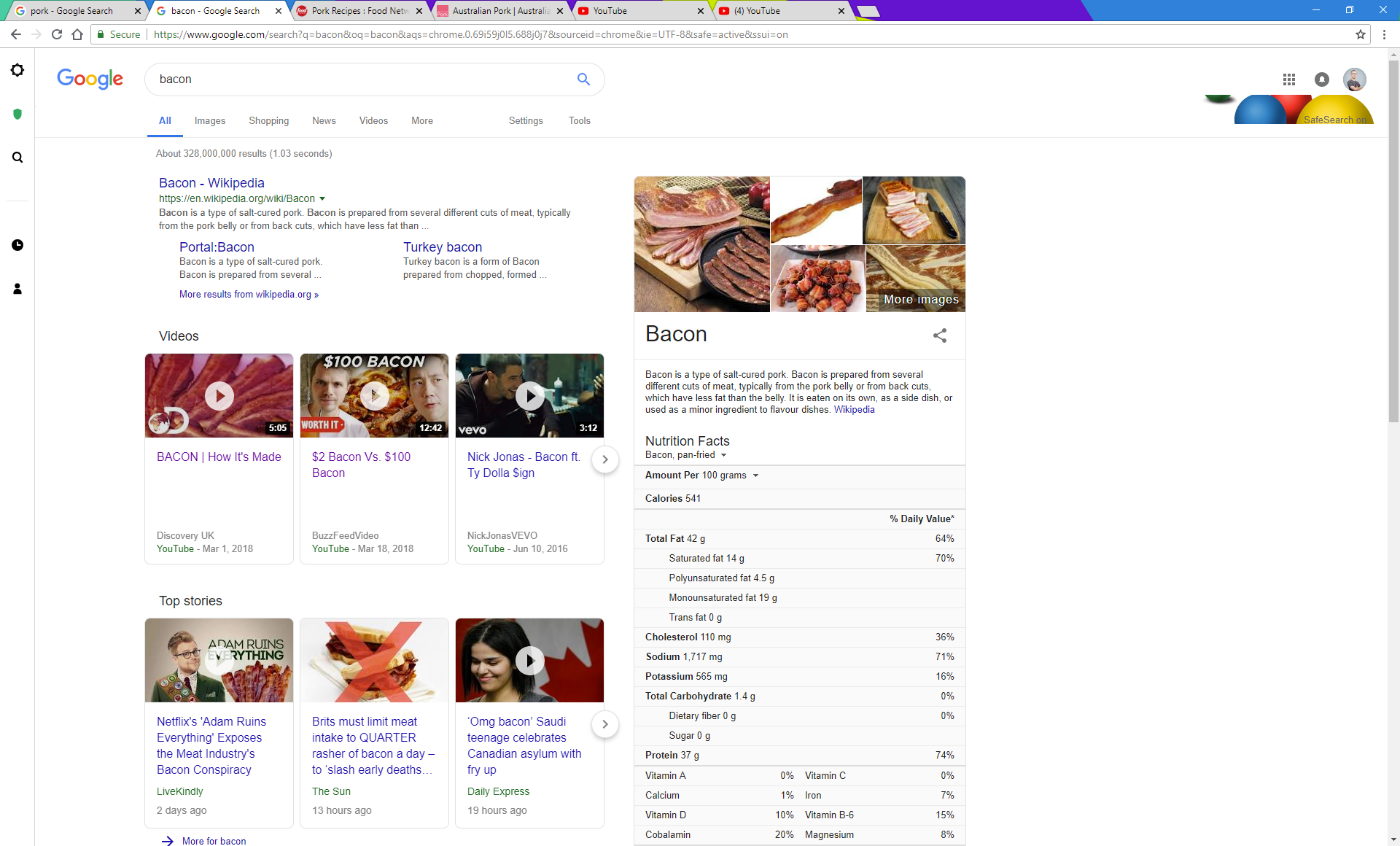The height and width of the screenshot is (846, 1400).
Task: Close the Australian Pork tab
Action: [560, 11]
